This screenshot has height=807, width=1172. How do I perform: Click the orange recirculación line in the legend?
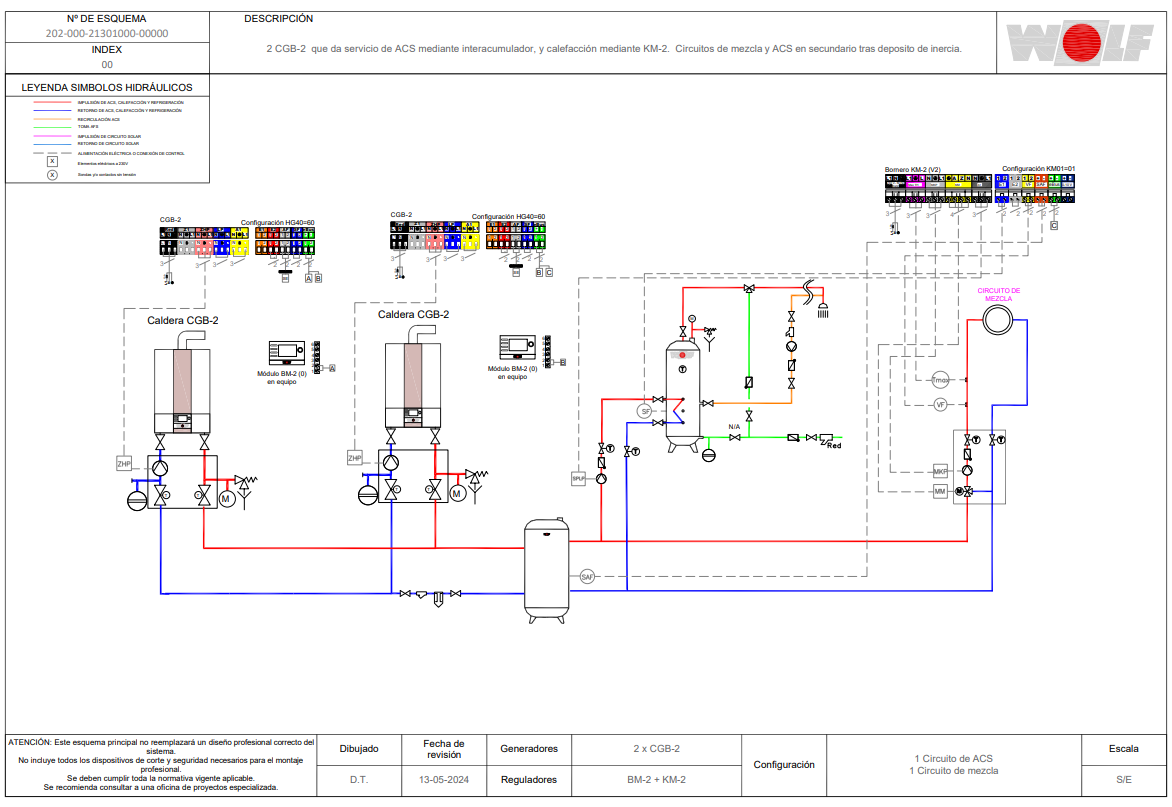click(52, 120)
